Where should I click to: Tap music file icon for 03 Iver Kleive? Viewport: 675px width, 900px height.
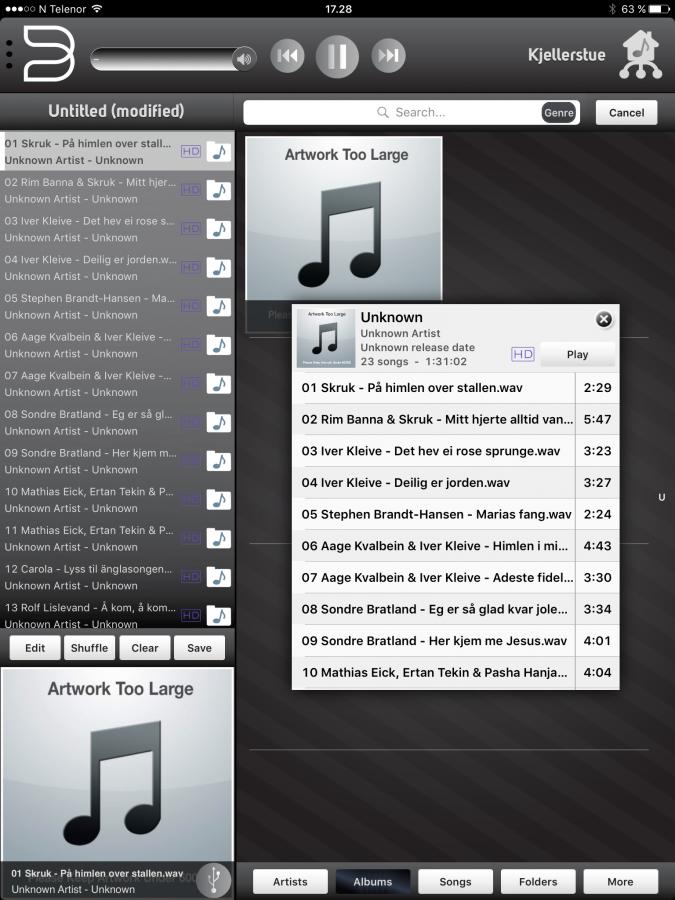(219, 229)
